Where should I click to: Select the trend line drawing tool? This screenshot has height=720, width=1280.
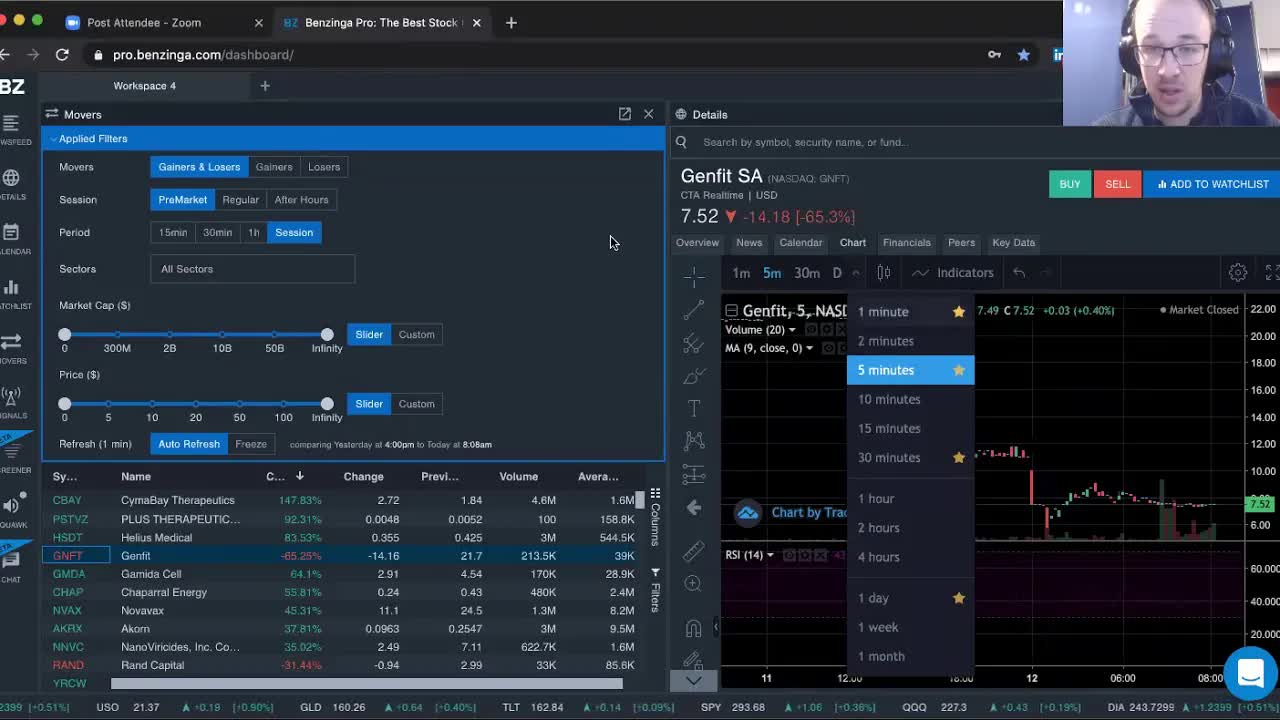click(693, 311)
